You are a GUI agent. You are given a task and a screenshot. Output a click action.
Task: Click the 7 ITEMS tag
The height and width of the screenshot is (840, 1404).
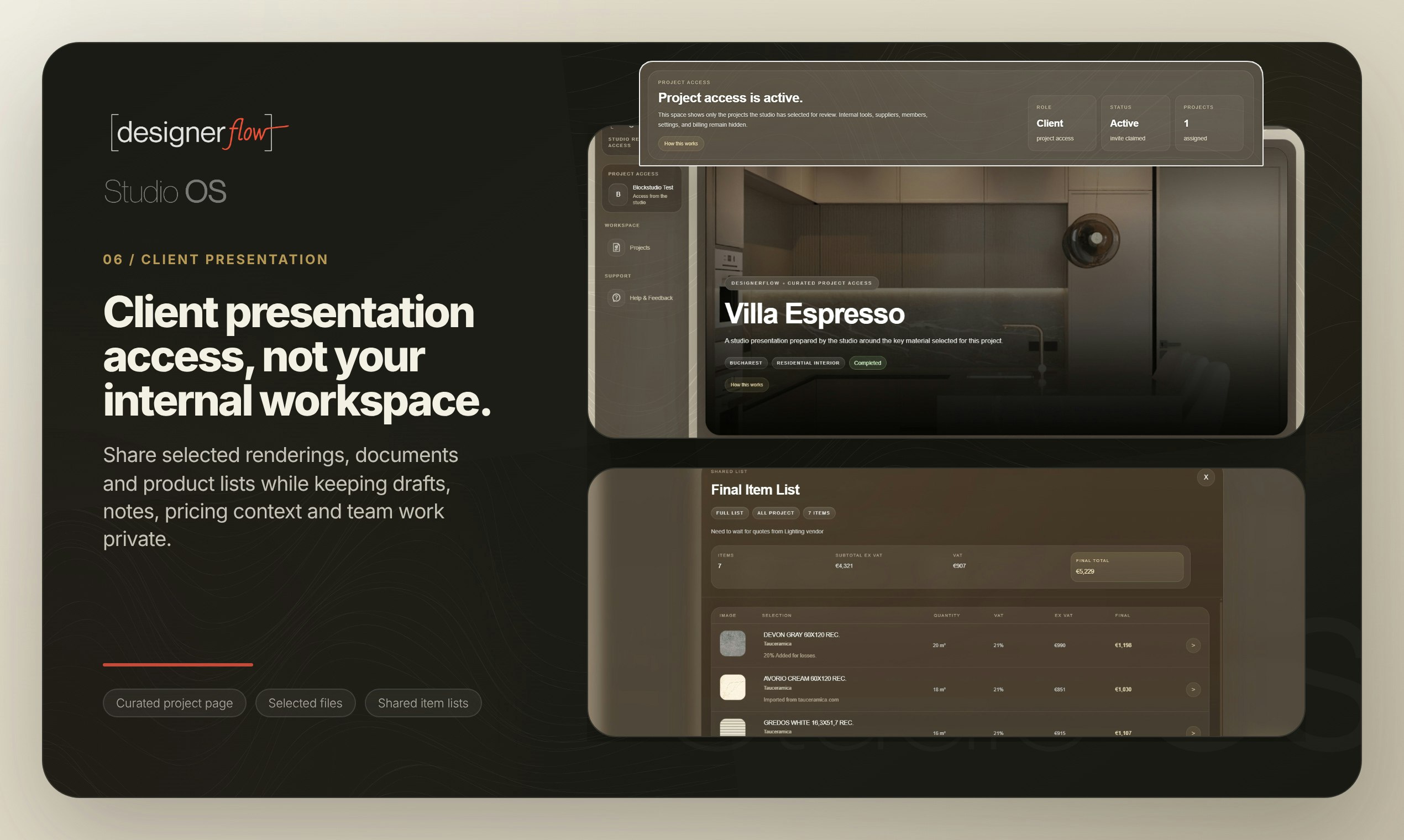[x=819, y=513]
